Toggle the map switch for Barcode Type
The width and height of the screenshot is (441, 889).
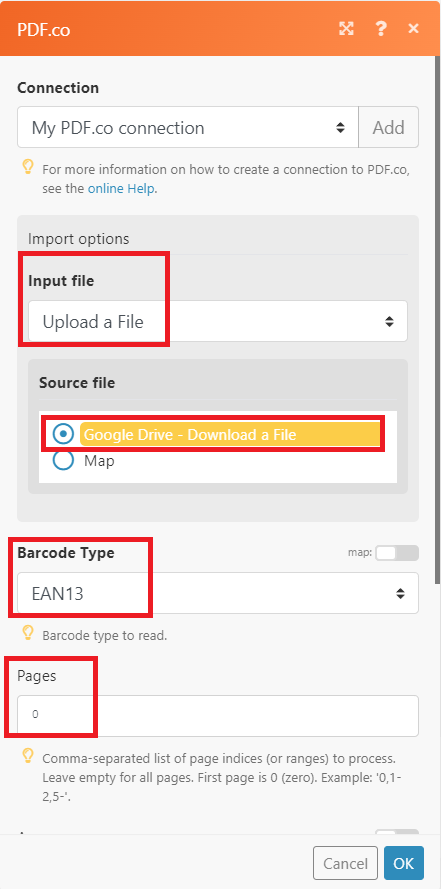[397, 553]
